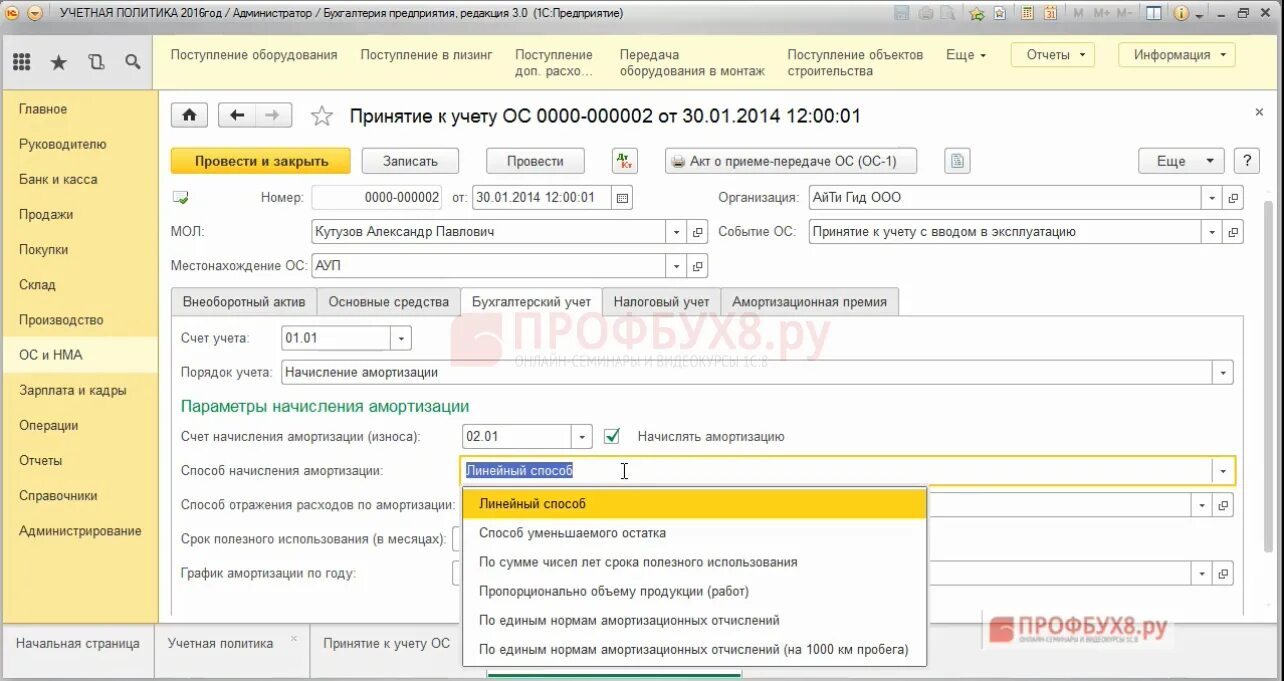
Task: Open calendar icon in title bar
Action: point(1050,14)
